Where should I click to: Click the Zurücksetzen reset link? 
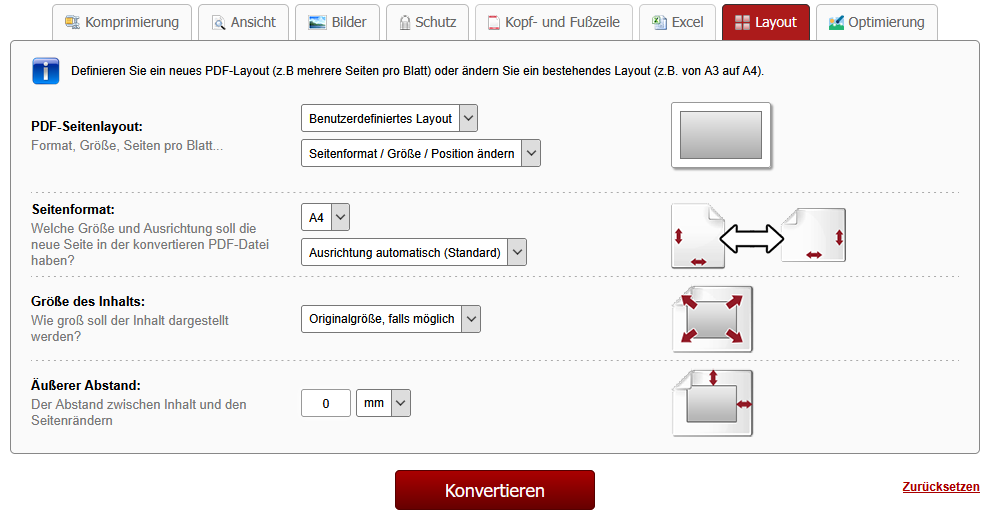pos(940,487)
